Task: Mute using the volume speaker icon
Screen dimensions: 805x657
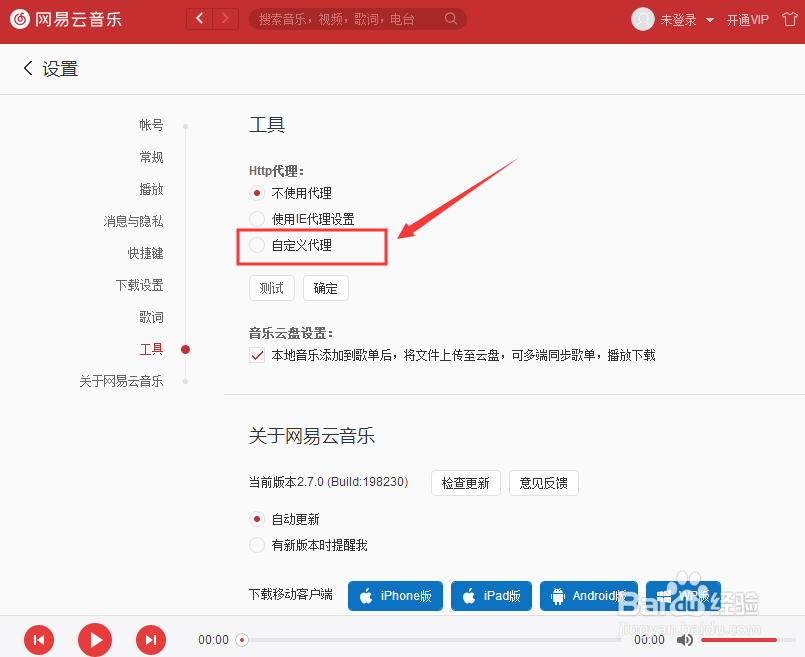Action: (x=684, y=640)
